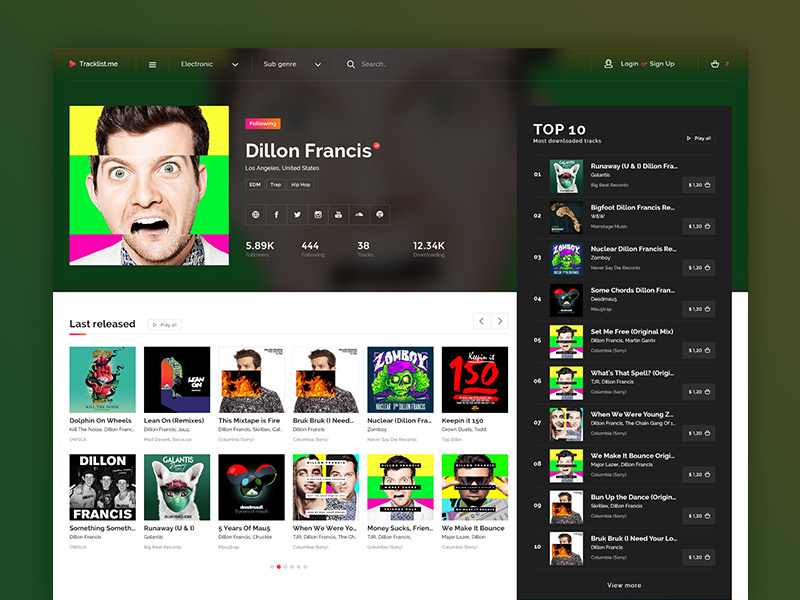Image resolution: width=800 pixels, height=600 pixels.
Task: Open the SoundCloud profile icon
Action: (359, 215)
